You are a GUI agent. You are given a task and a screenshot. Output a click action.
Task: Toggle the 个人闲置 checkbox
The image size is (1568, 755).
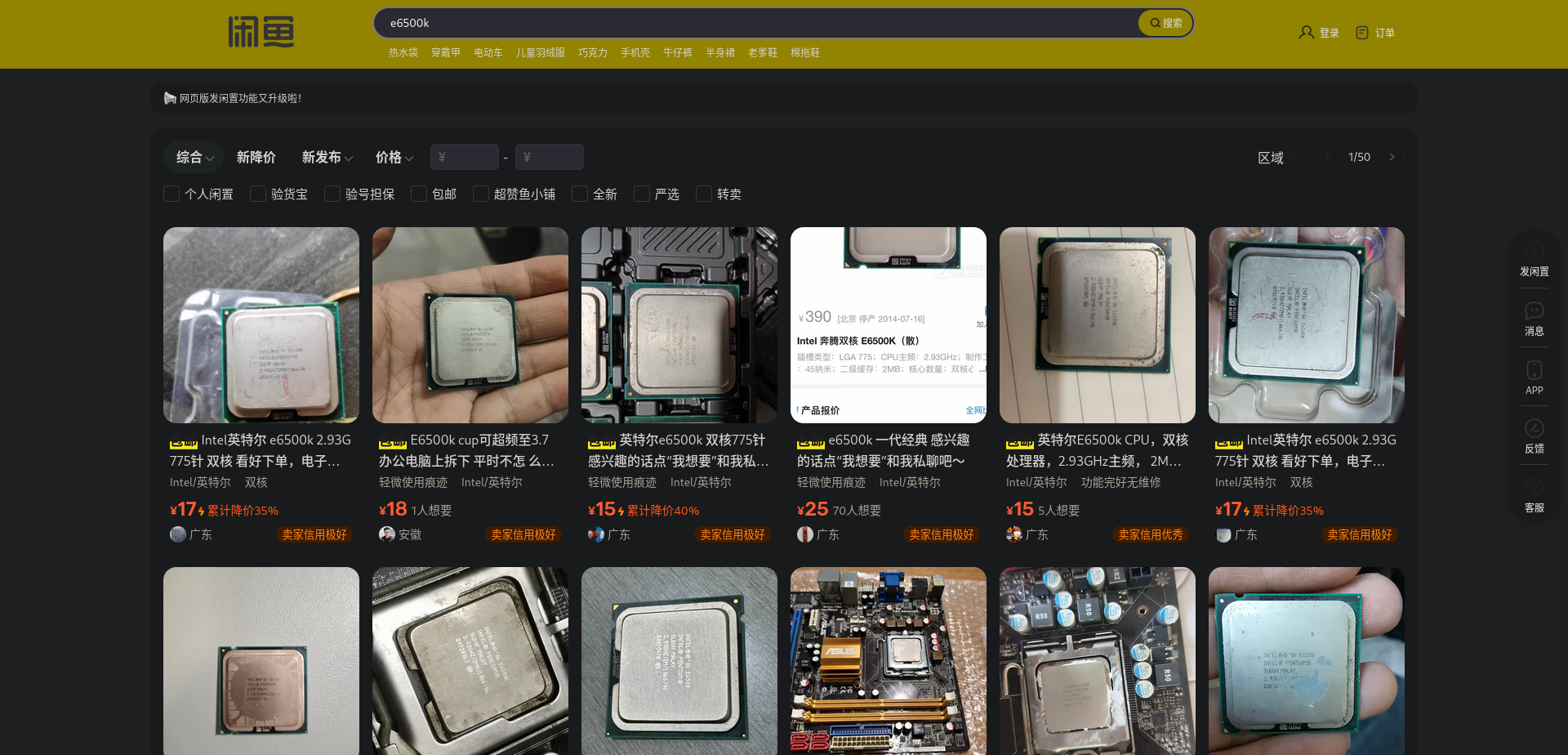(171, 194)
